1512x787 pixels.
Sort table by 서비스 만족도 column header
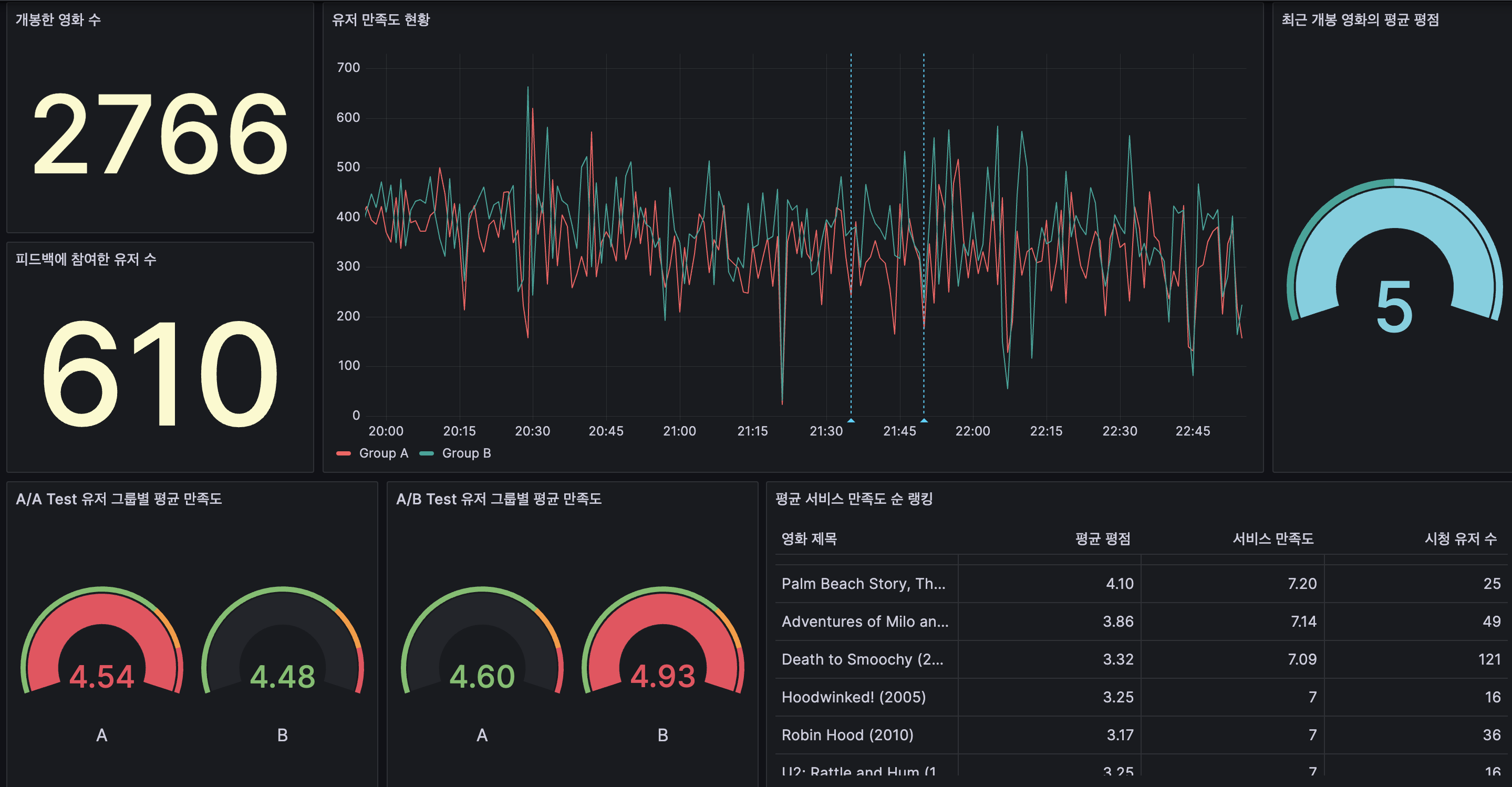pos(1272,539)
